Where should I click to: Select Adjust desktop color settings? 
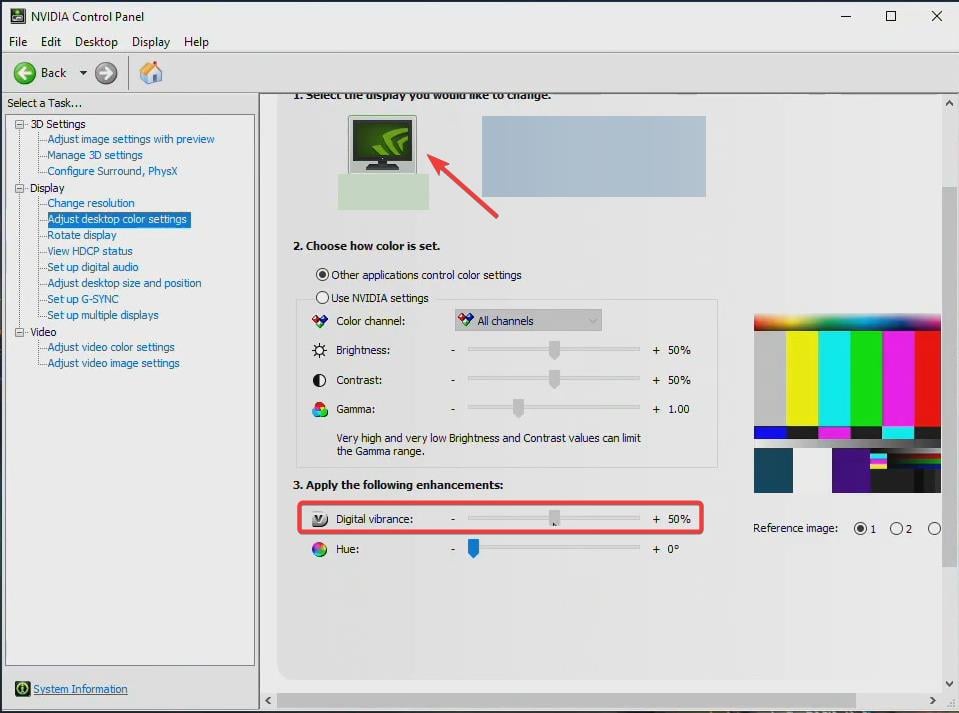pyautogui.click(x=119, y=219)
